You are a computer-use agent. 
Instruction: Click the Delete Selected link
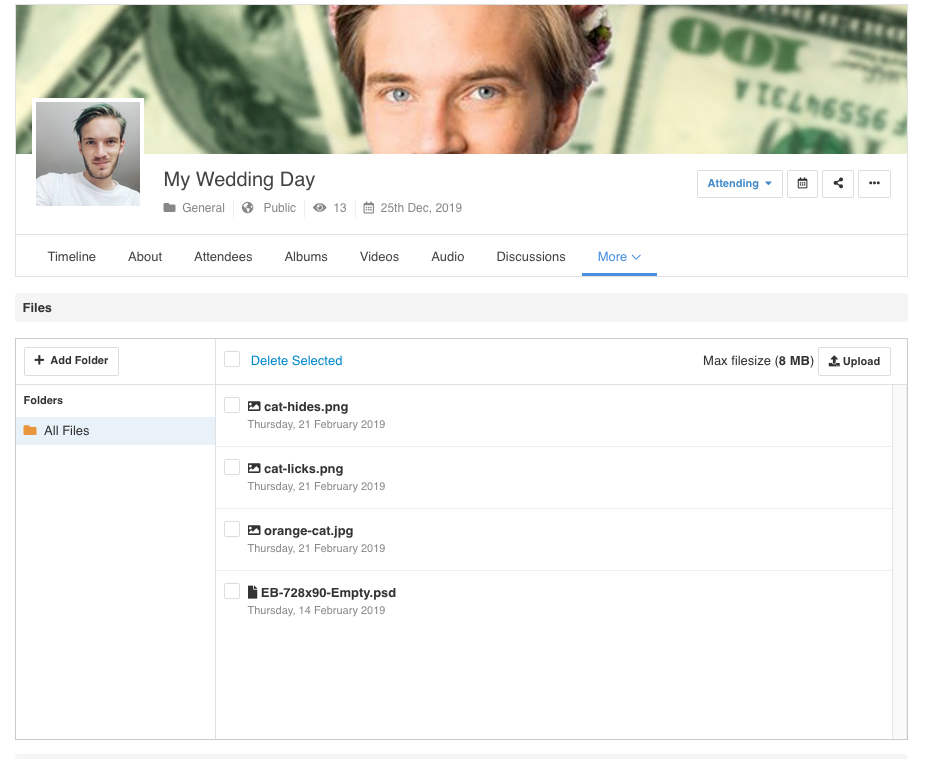tap(296, 361)
